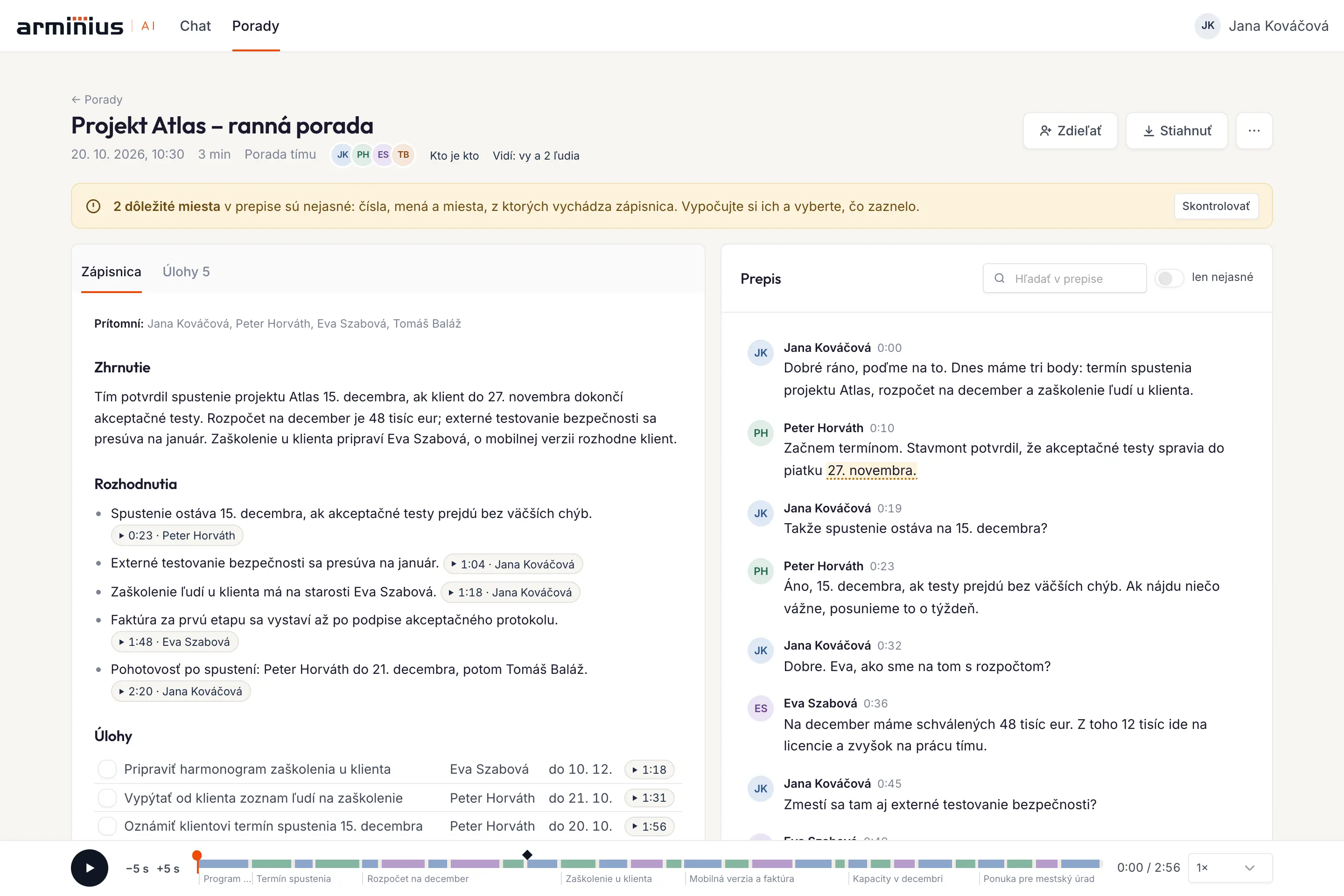Click the warning icon in the banner

(93, 206)
